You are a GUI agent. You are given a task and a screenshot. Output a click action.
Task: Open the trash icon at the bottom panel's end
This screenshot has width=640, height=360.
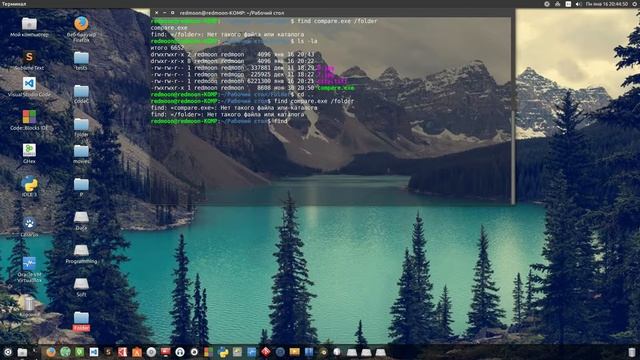(632, 352)
